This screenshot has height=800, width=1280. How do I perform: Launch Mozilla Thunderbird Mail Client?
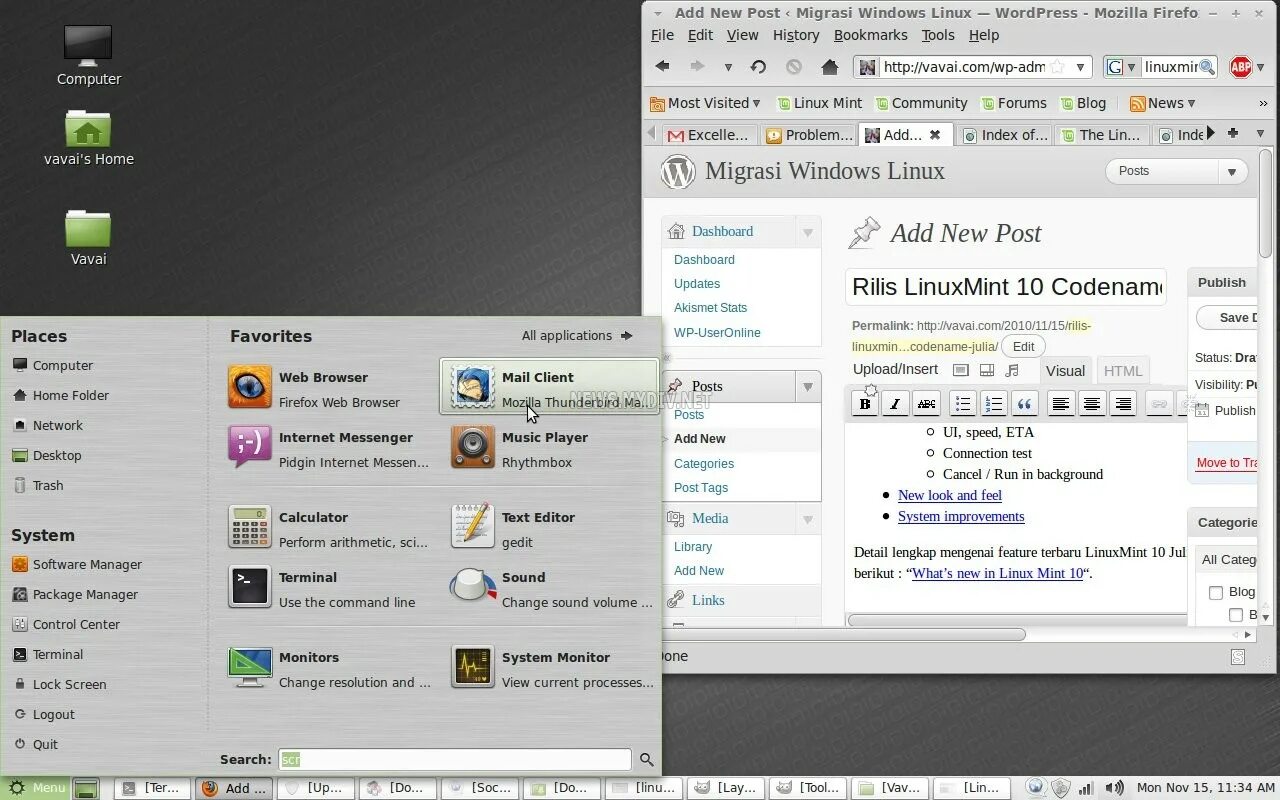(549, 388)
